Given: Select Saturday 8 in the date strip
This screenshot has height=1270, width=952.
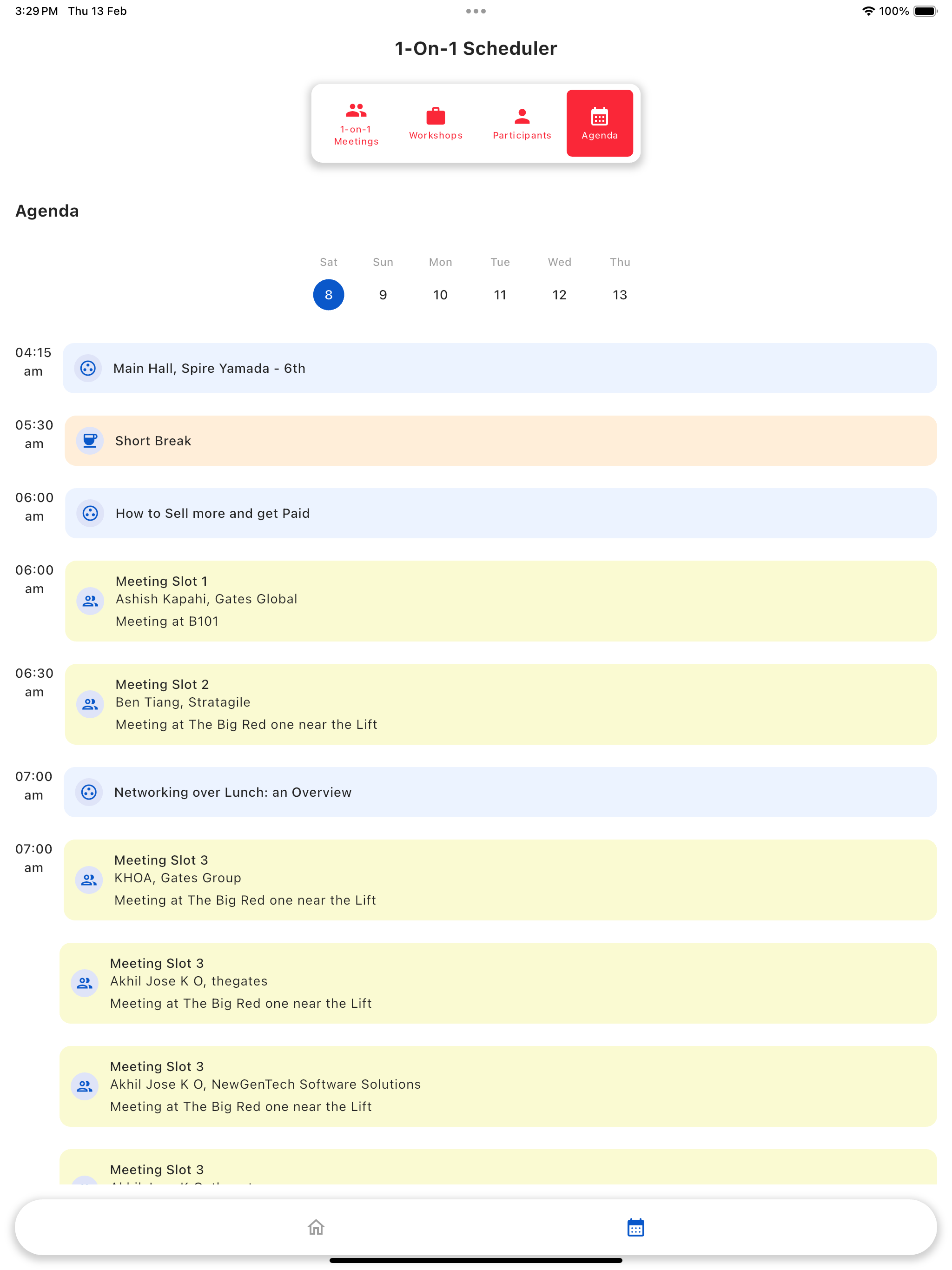Looking at the screenshot, I should tap(329, 295).
